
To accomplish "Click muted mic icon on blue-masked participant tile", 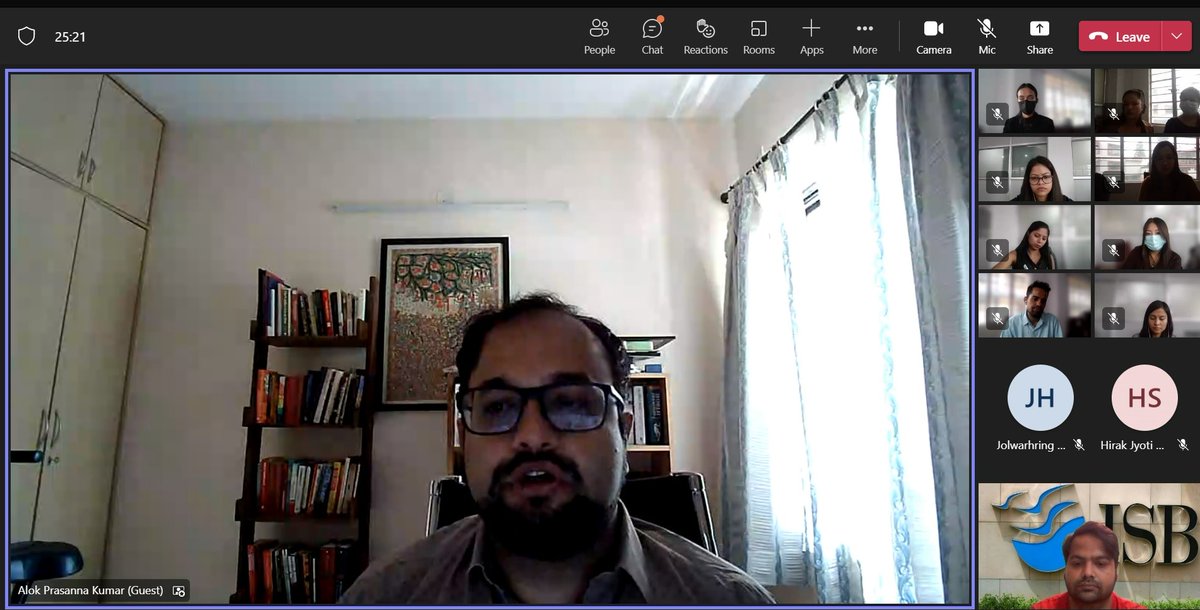I will [1112, 251].
